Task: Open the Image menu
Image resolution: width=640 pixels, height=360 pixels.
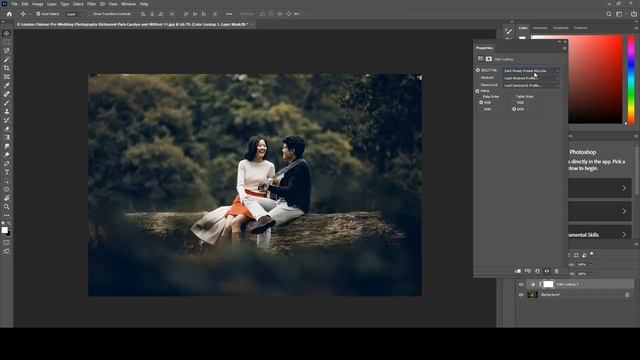Action: tap(38, 4)
